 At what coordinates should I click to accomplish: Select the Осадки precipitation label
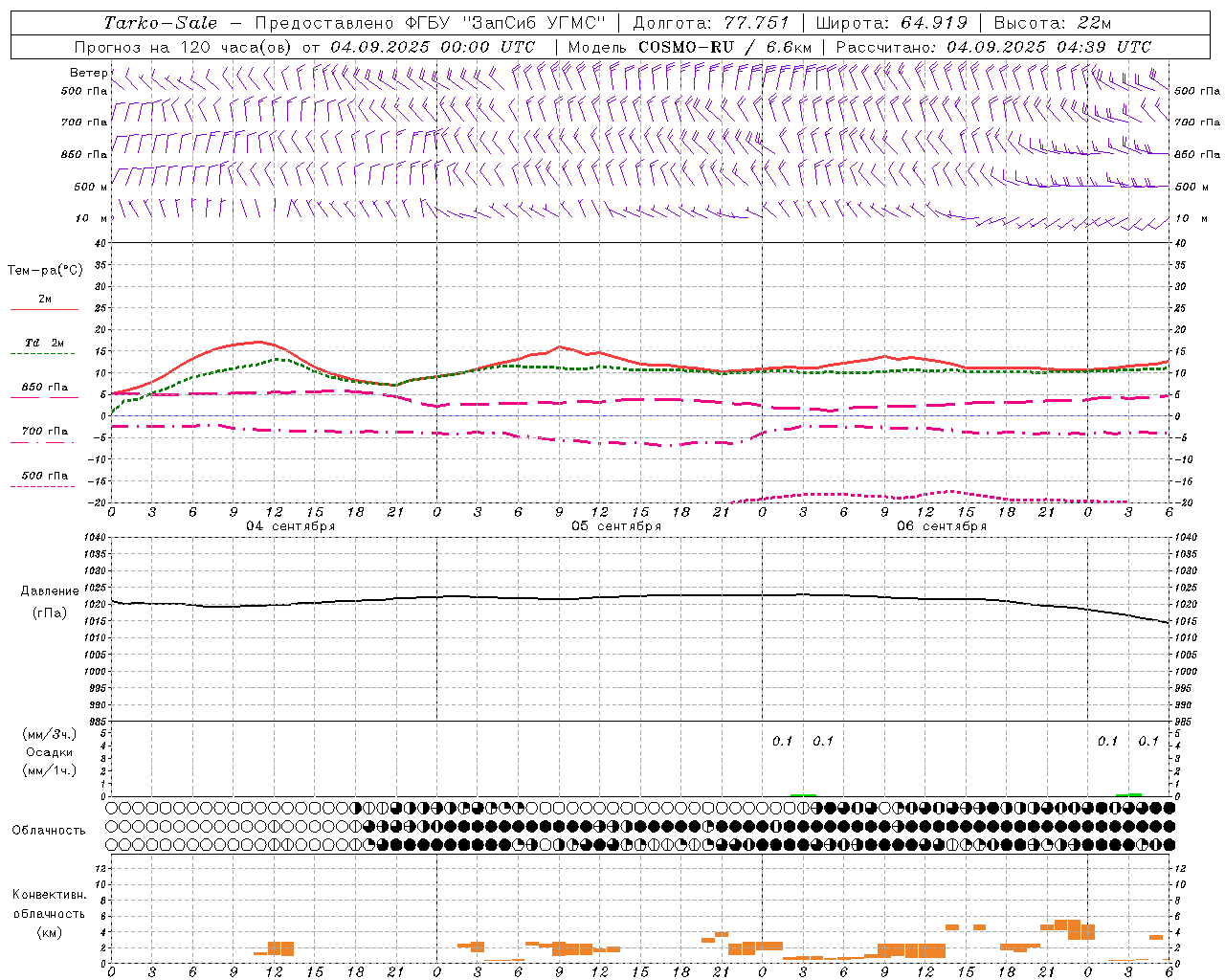[50, 752]
